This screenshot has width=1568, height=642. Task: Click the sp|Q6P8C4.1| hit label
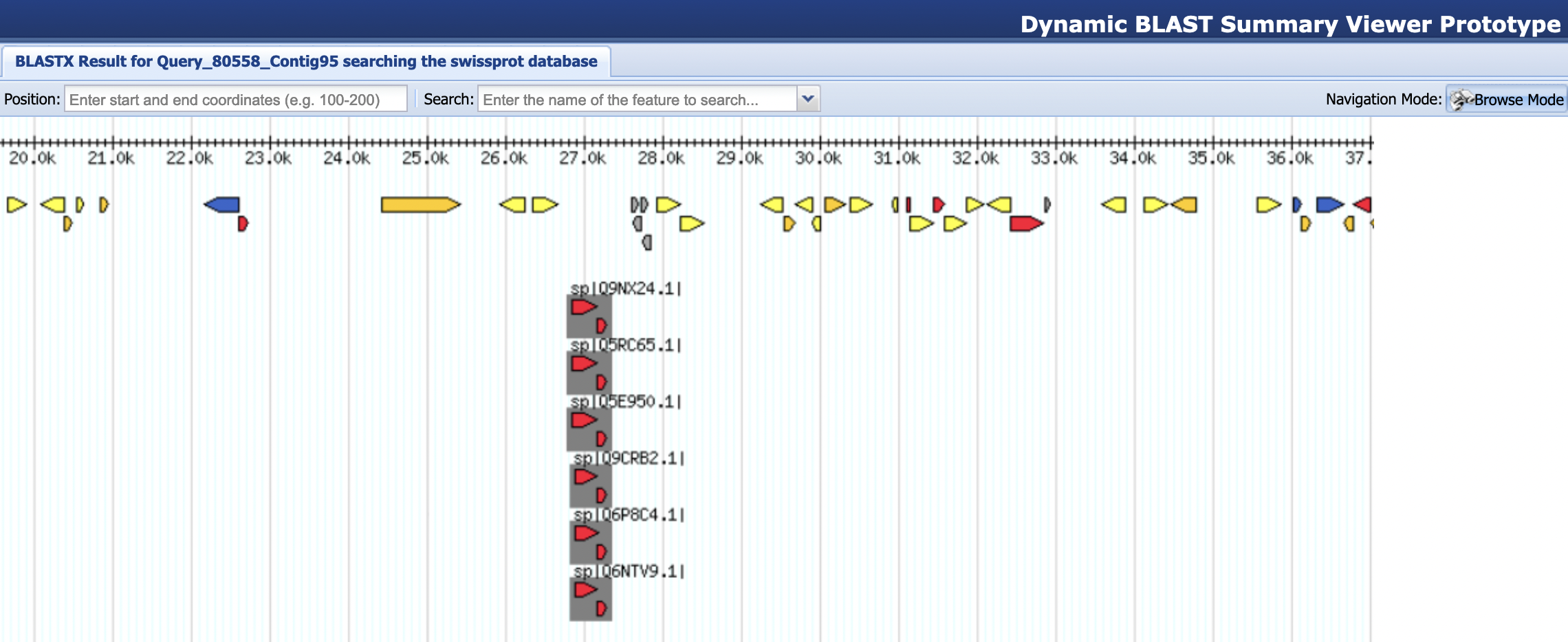click(629, 514)
